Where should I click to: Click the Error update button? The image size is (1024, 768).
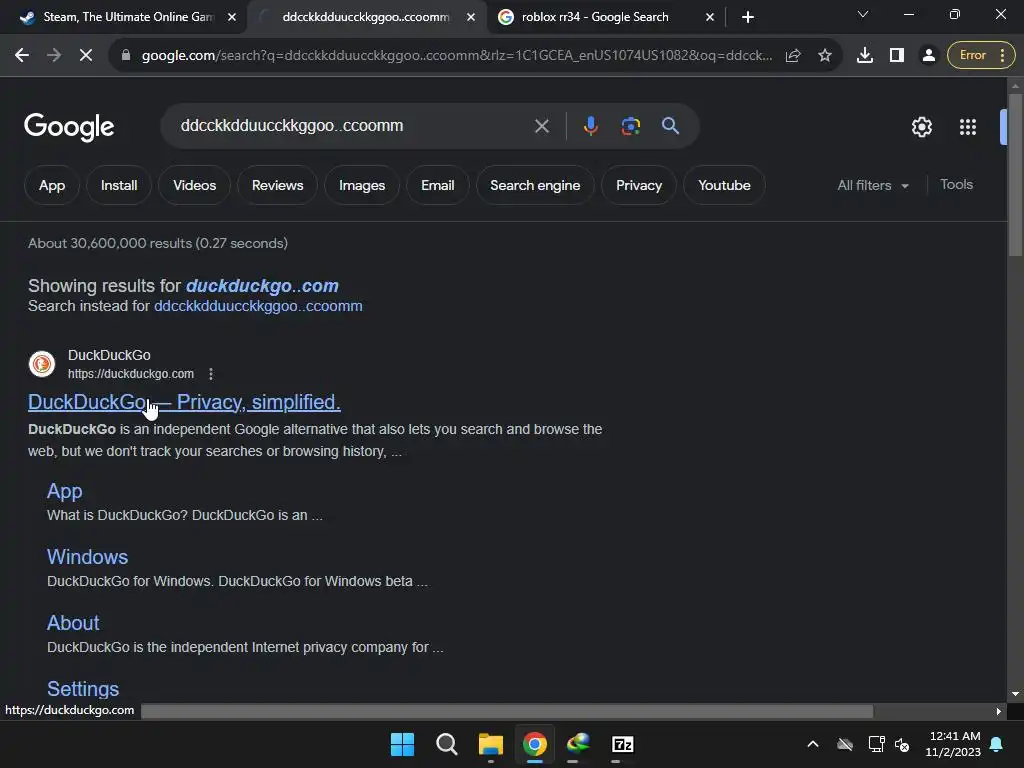981,56
